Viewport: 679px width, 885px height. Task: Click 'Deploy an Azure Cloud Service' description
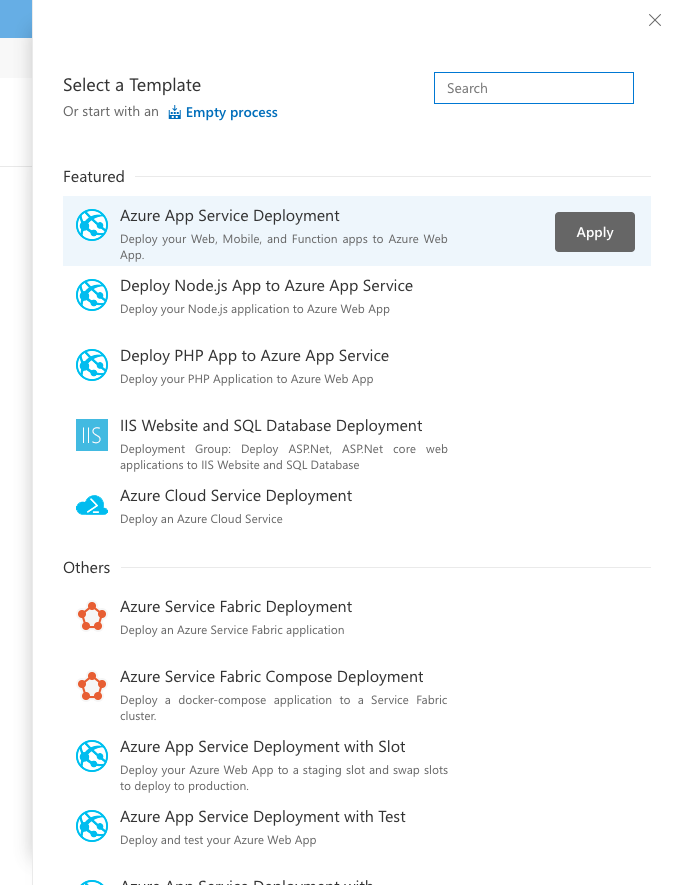tap(201, 519)
